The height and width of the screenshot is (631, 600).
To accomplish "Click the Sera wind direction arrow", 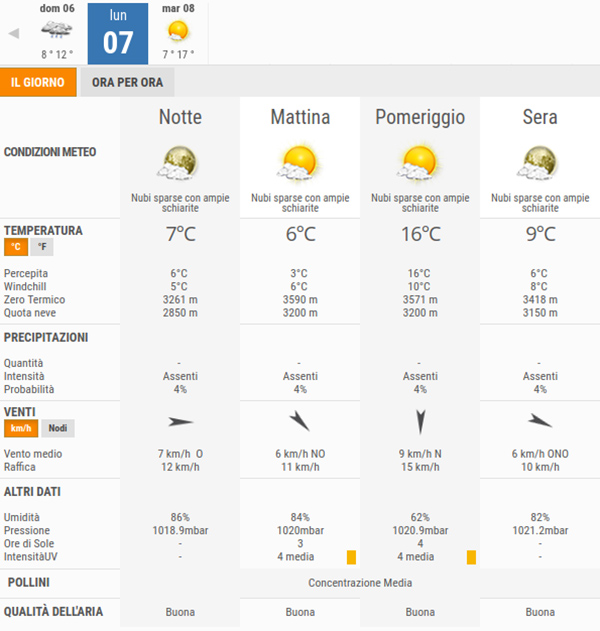I will tap(540, 421).
